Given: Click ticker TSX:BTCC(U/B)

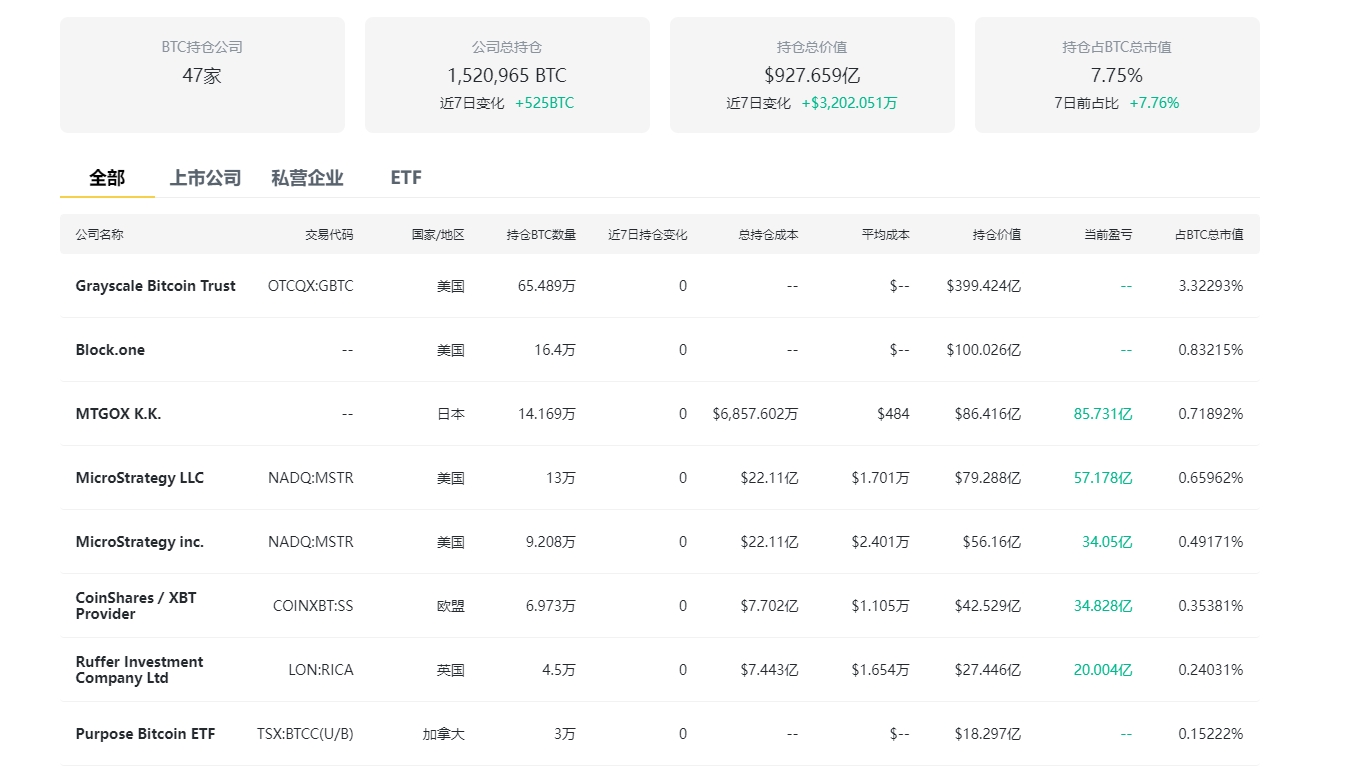Looking at the screenshot, I should (305, 734).
